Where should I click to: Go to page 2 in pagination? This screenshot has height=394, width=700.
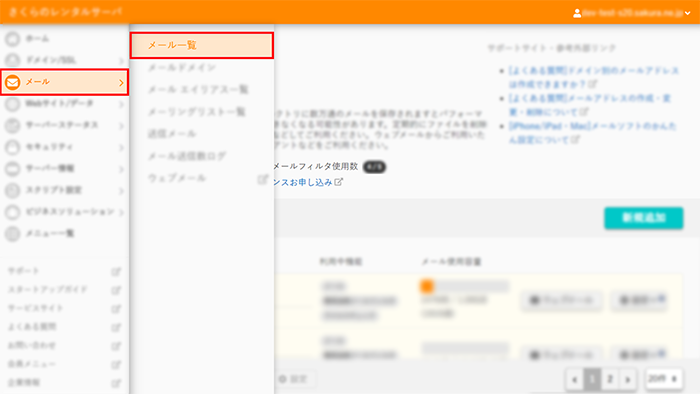tap(610, 380)
